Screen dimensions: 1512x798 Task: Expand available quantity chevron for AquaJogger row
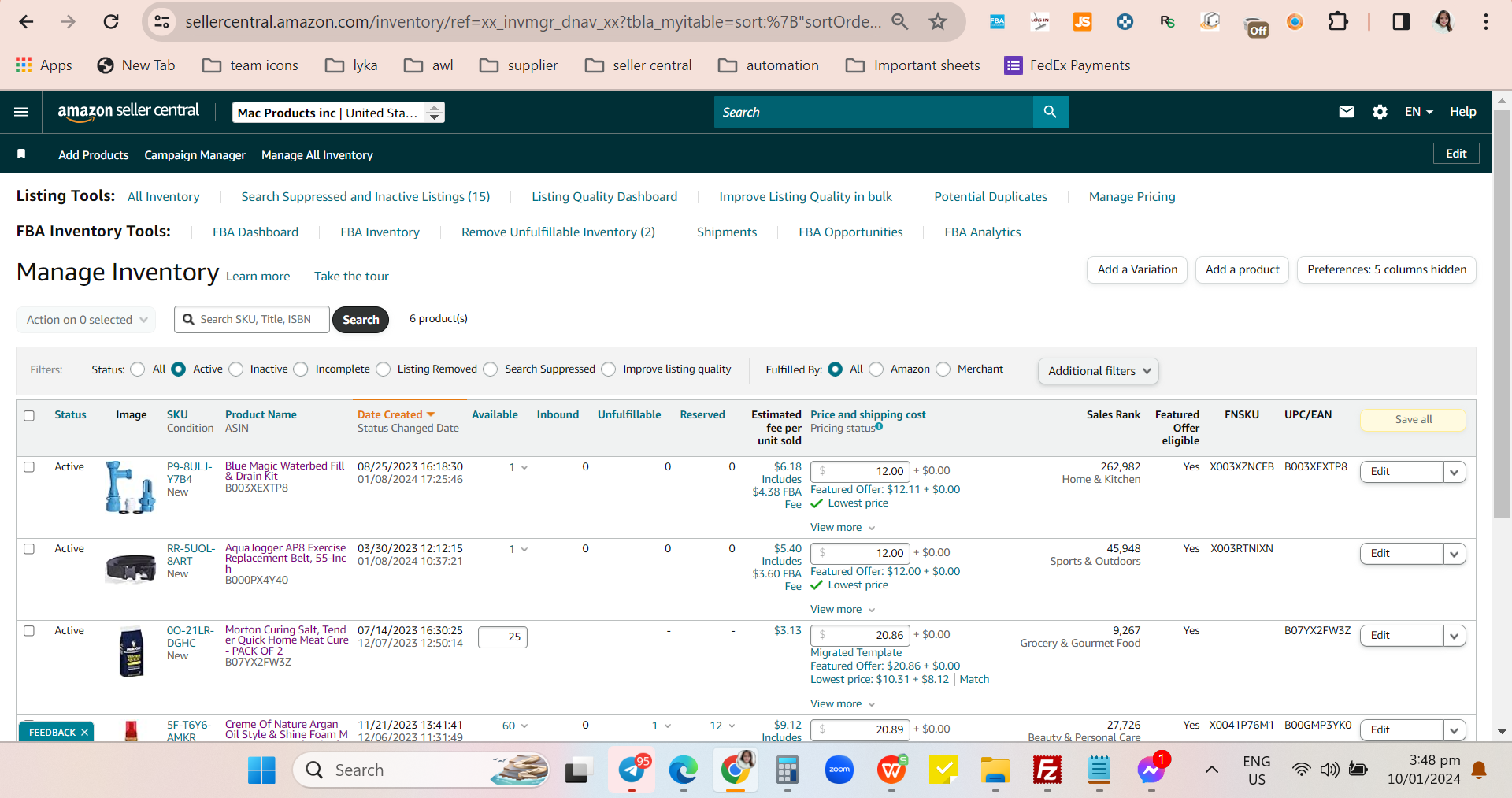(524, 549)
